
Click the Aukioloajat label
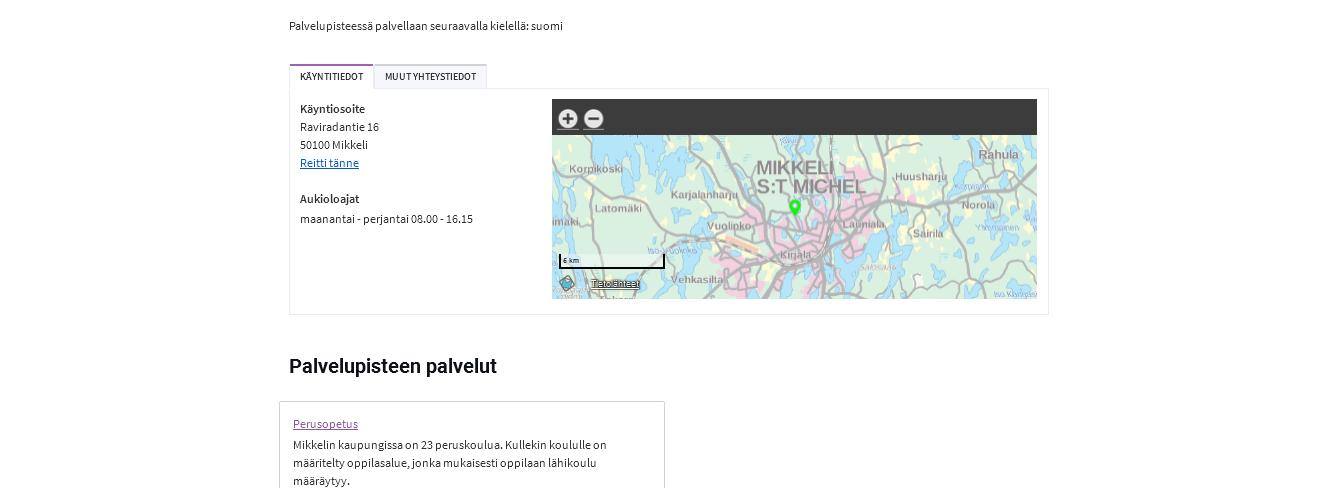tap(329, 199)
